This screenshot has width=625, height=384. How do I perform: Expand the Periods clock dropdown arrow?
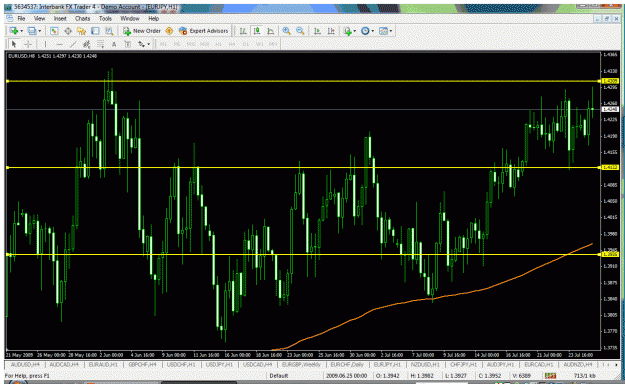pos(372,31)
